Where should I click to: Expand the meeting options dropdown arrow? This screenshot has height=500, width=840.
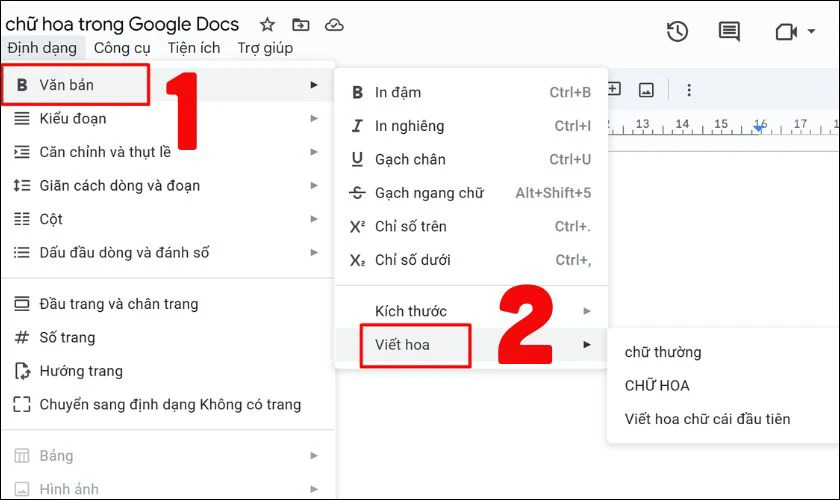coord(812,31)
